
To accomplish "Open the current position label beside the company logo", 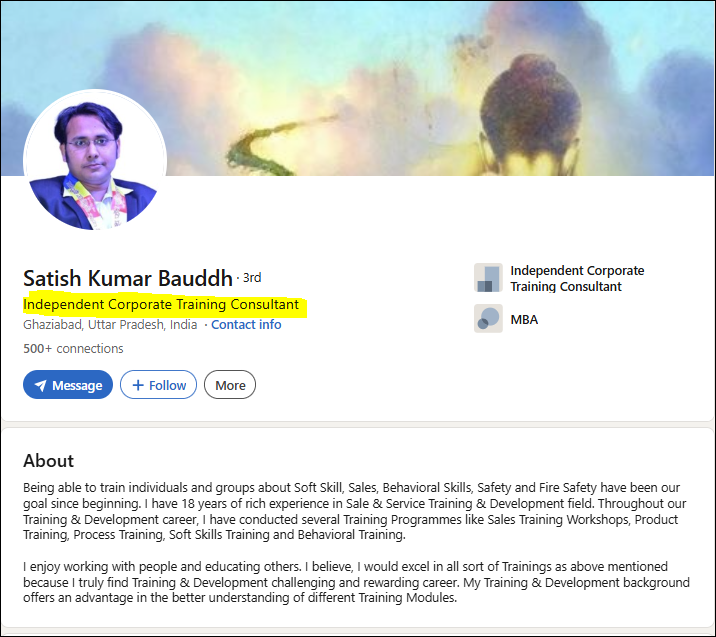I will 577,278.
